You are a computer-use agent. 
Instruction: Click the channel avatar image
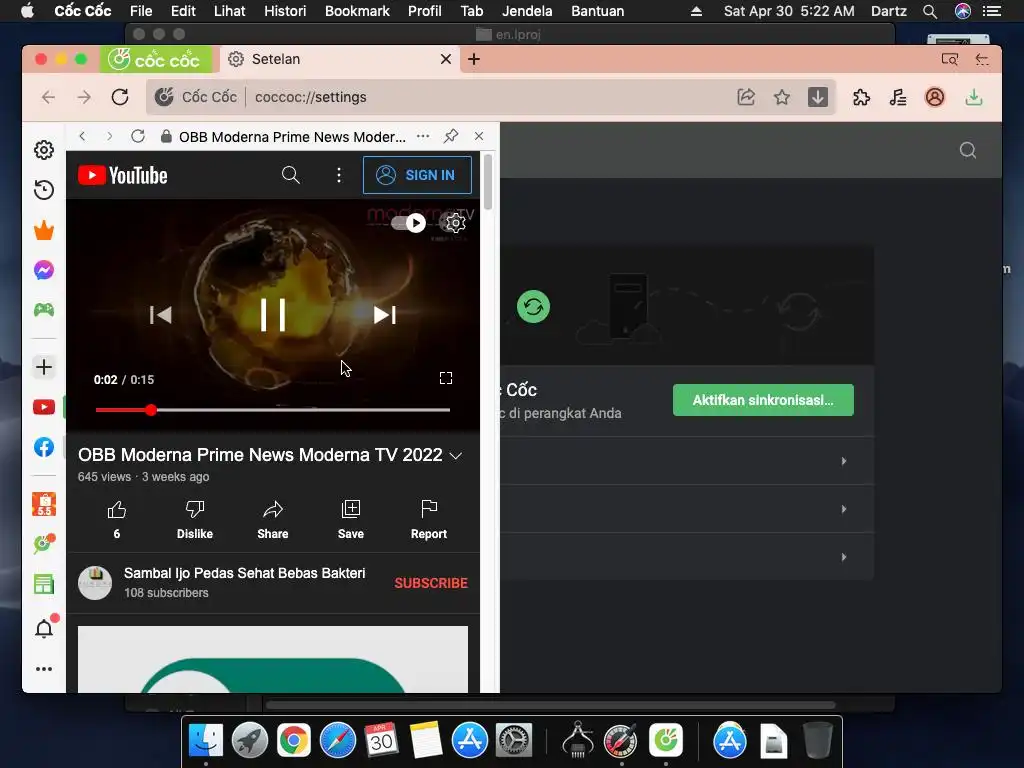point(95,583)
